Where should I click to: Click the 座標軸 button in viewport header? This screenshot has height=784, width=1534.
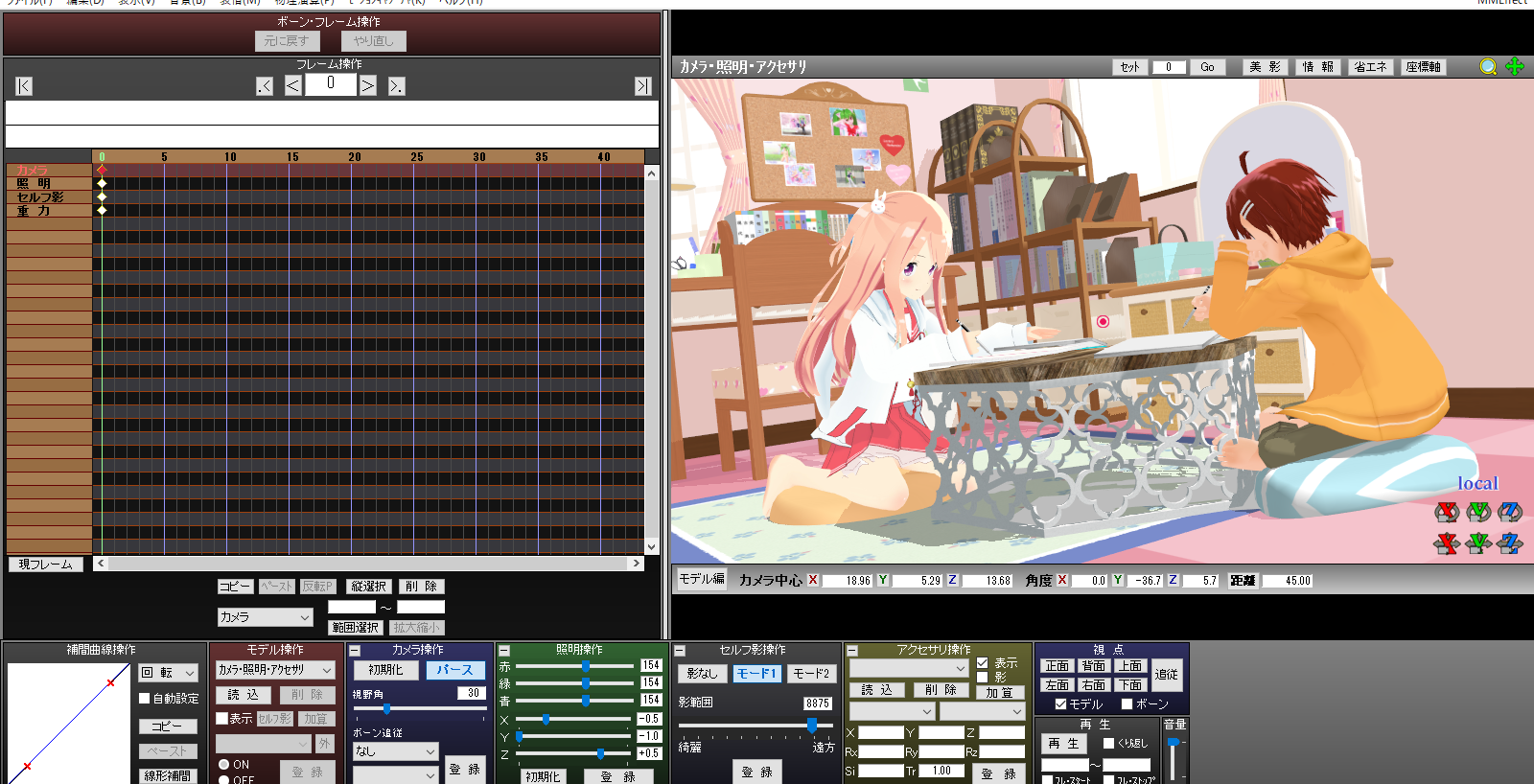pos(1423,67)
